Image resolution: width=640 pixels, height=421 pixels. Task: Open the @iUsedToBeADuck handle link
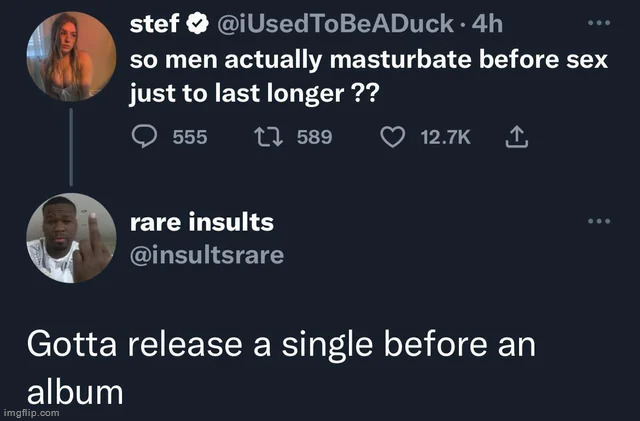pyautogui.click(x=336, y=24)
